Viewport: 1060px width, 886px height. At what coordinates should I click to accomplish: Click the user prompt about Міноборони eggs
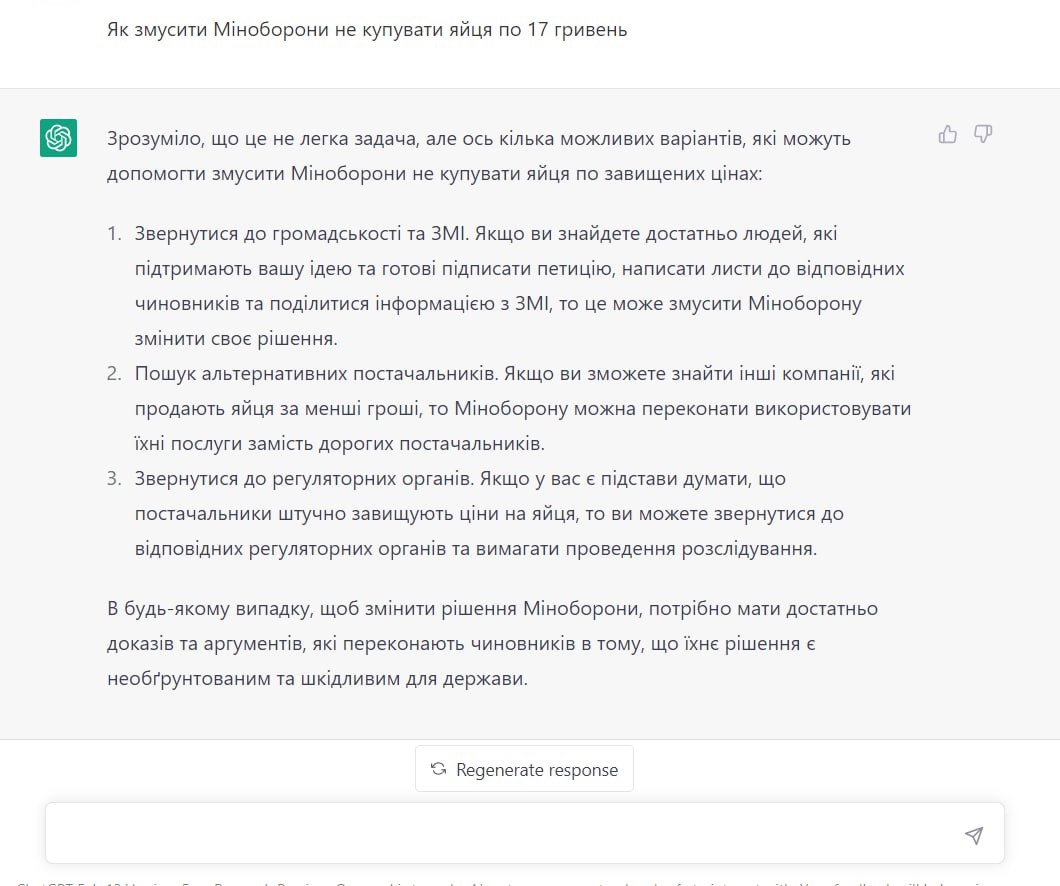point(367,30)
